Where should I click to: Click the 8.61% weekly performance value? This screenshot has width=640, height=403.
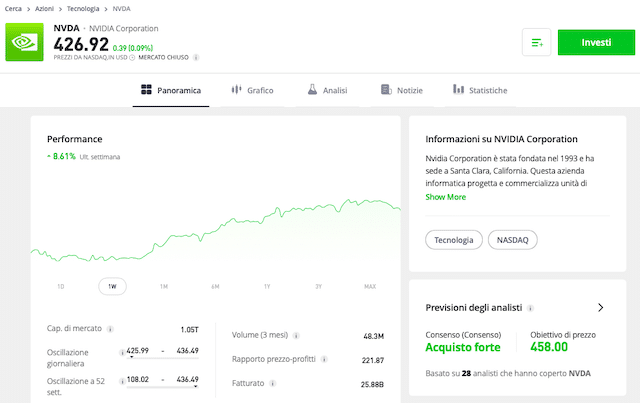point(64,156)
